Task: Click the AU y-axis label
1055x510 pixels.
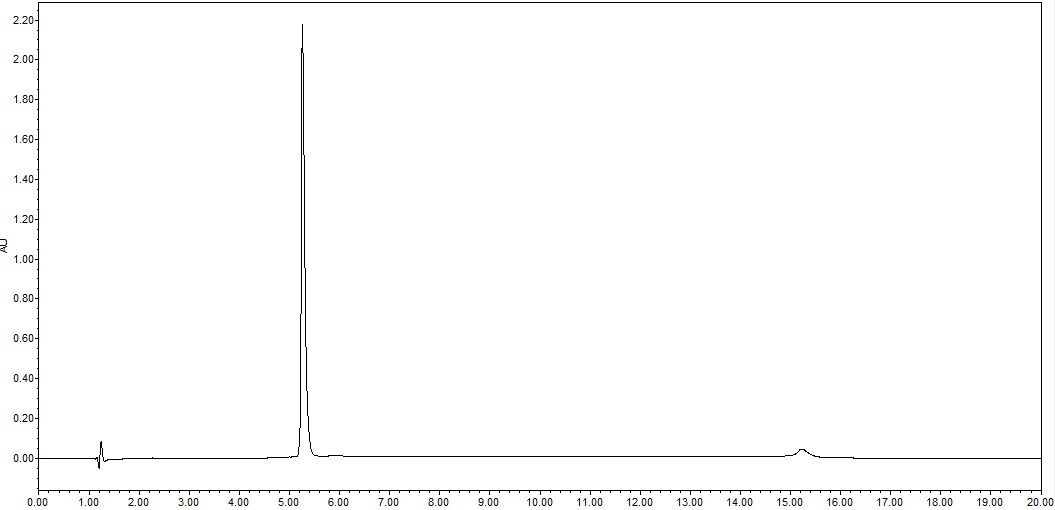Action: click(5, 244)
